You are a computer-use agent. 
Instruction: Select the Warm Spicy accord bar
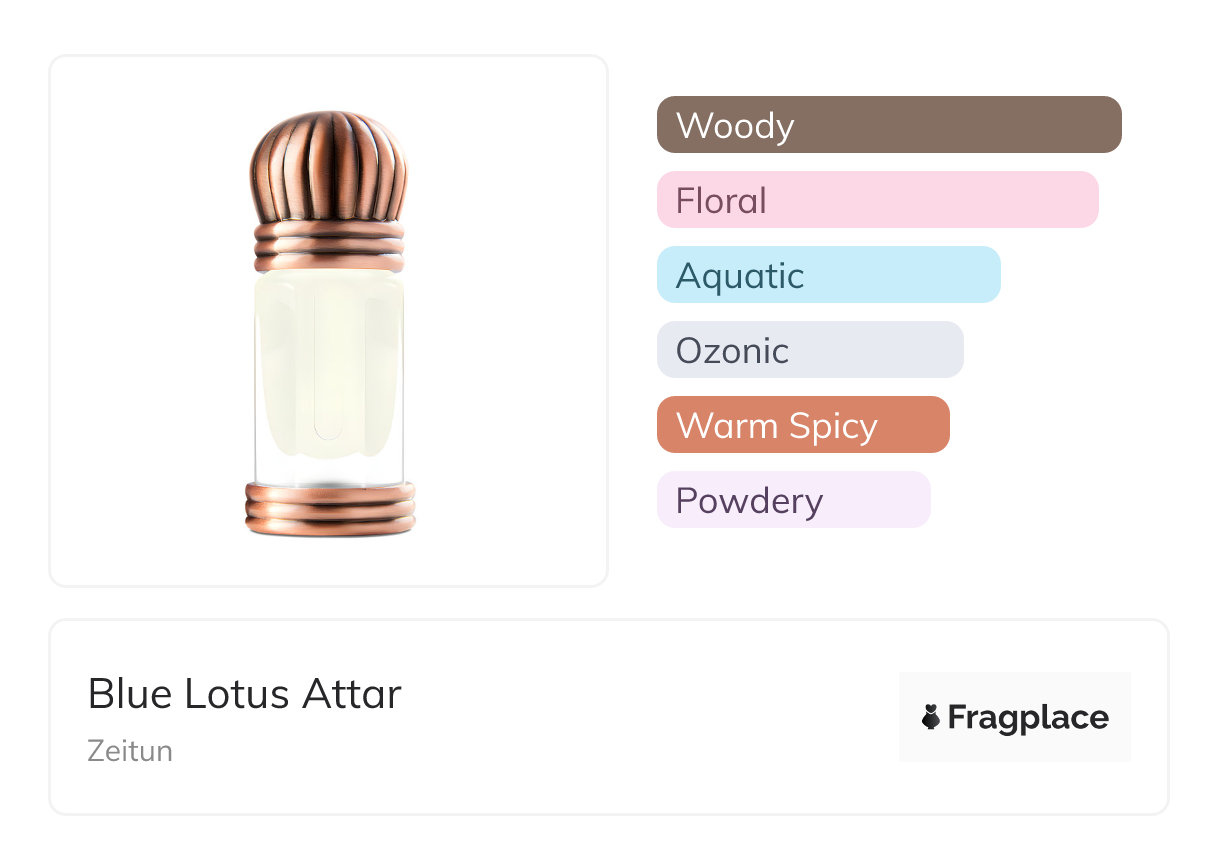(x=803, y=425)
